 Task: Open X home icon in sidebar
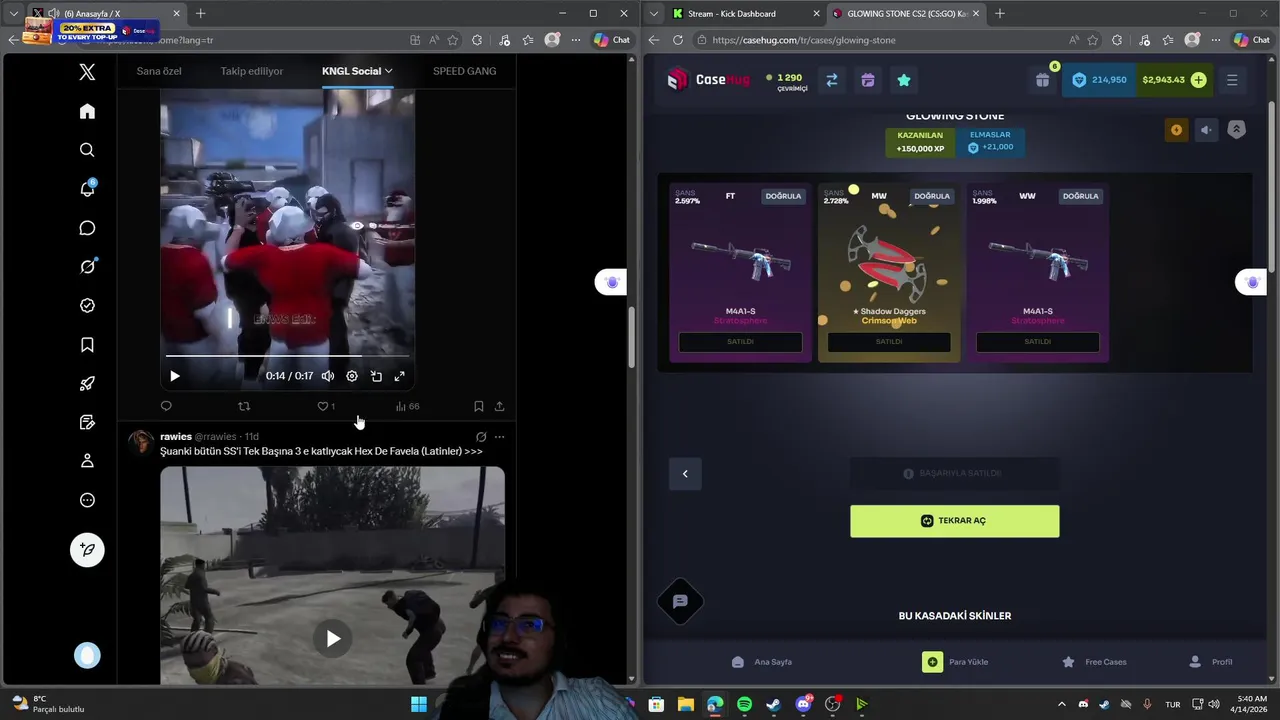tap(87, 111)
